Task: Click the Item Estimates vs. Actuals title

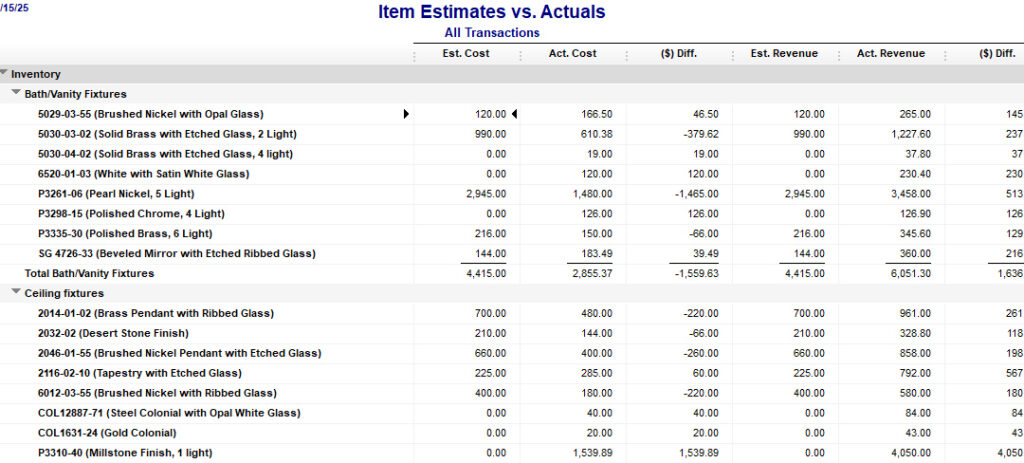Action: tap(491, 13)
